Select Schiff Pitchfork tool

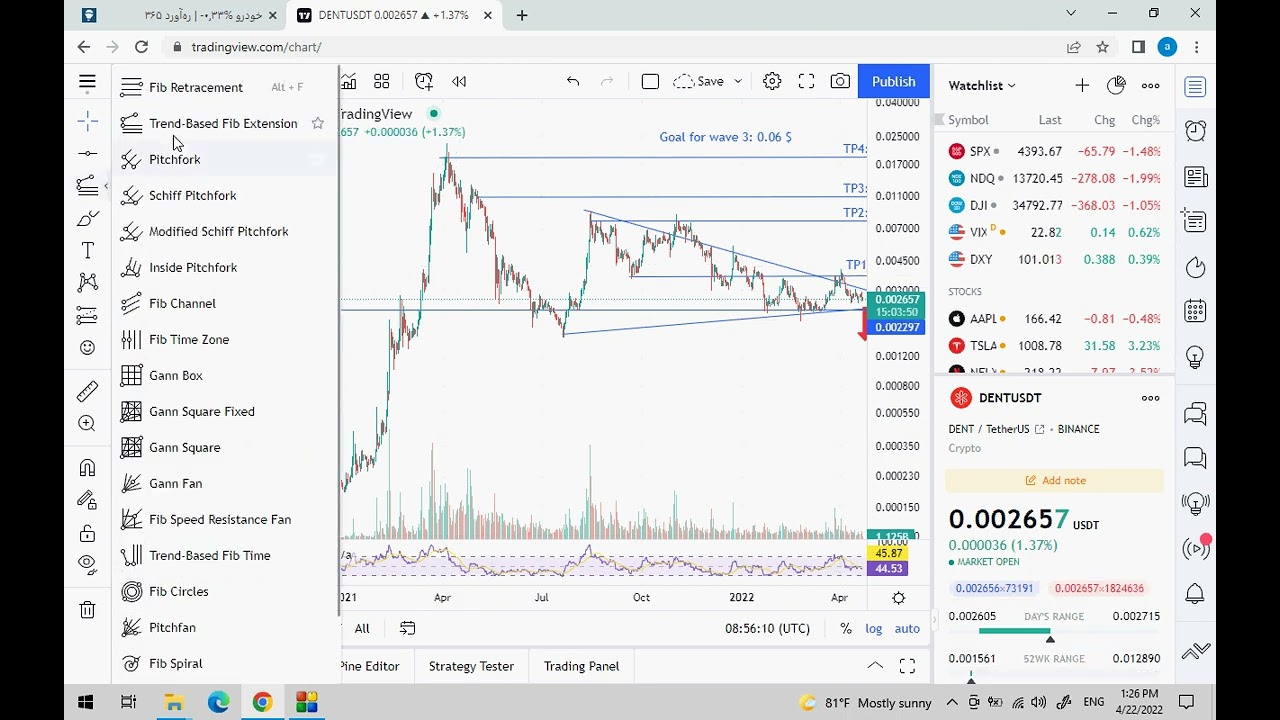(225, 195)
